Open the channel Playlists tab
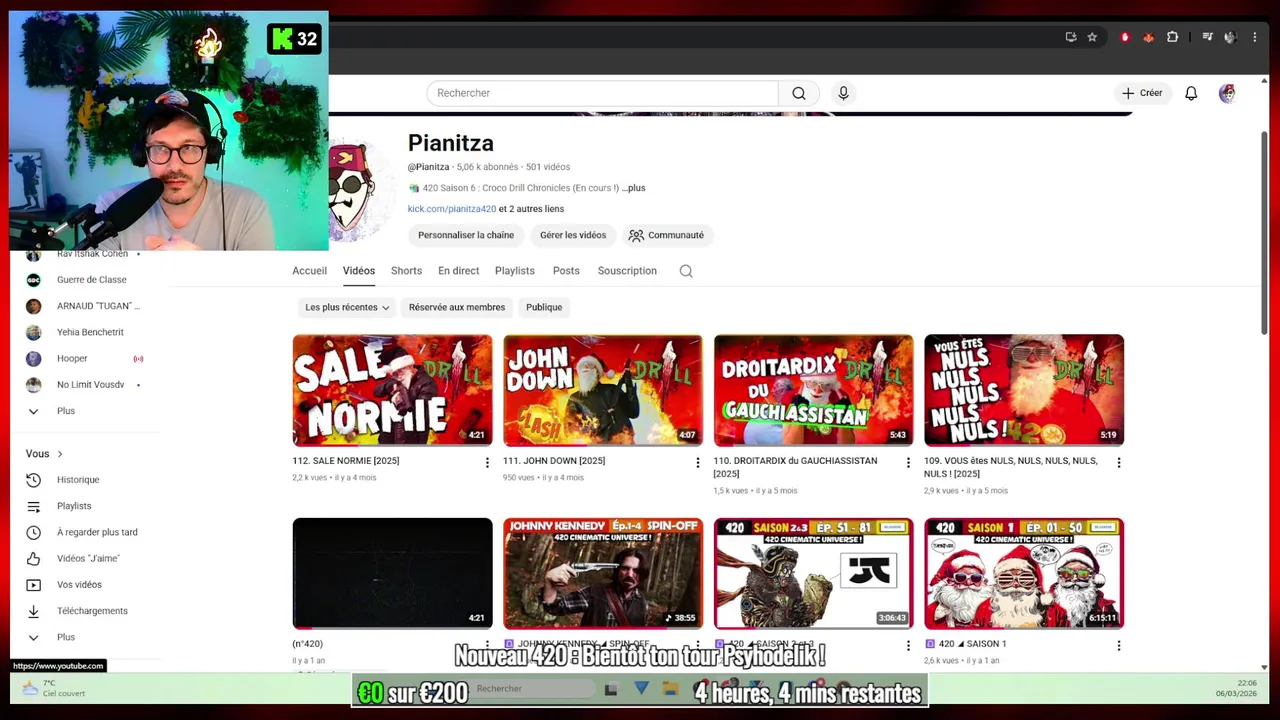1280x720 pixels. (x=515, y=271)
